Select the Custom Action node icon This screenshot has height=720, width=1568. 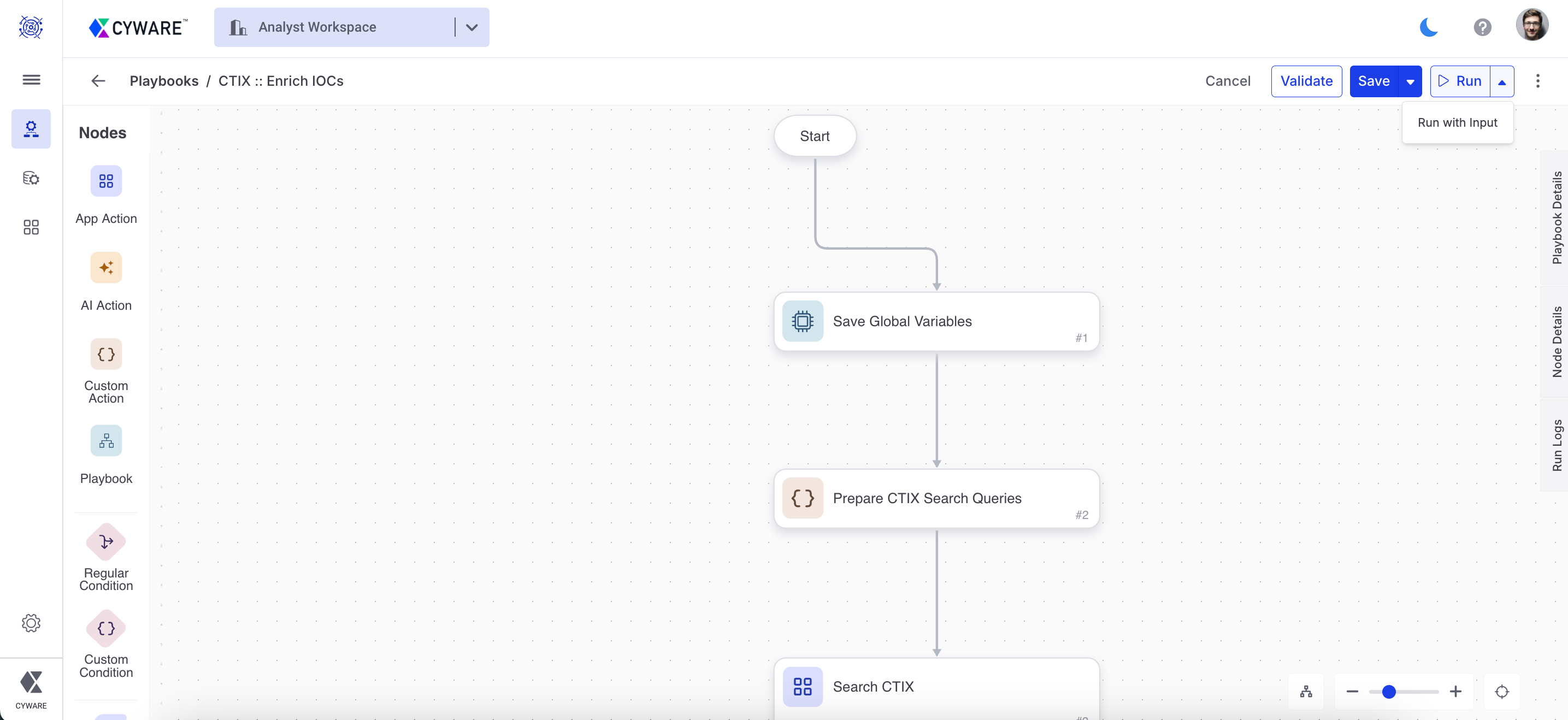(x=106, y=354)
